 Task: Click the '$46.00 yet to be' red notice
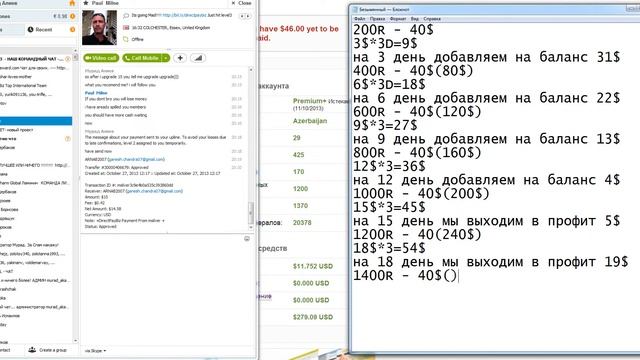(310, 29)
